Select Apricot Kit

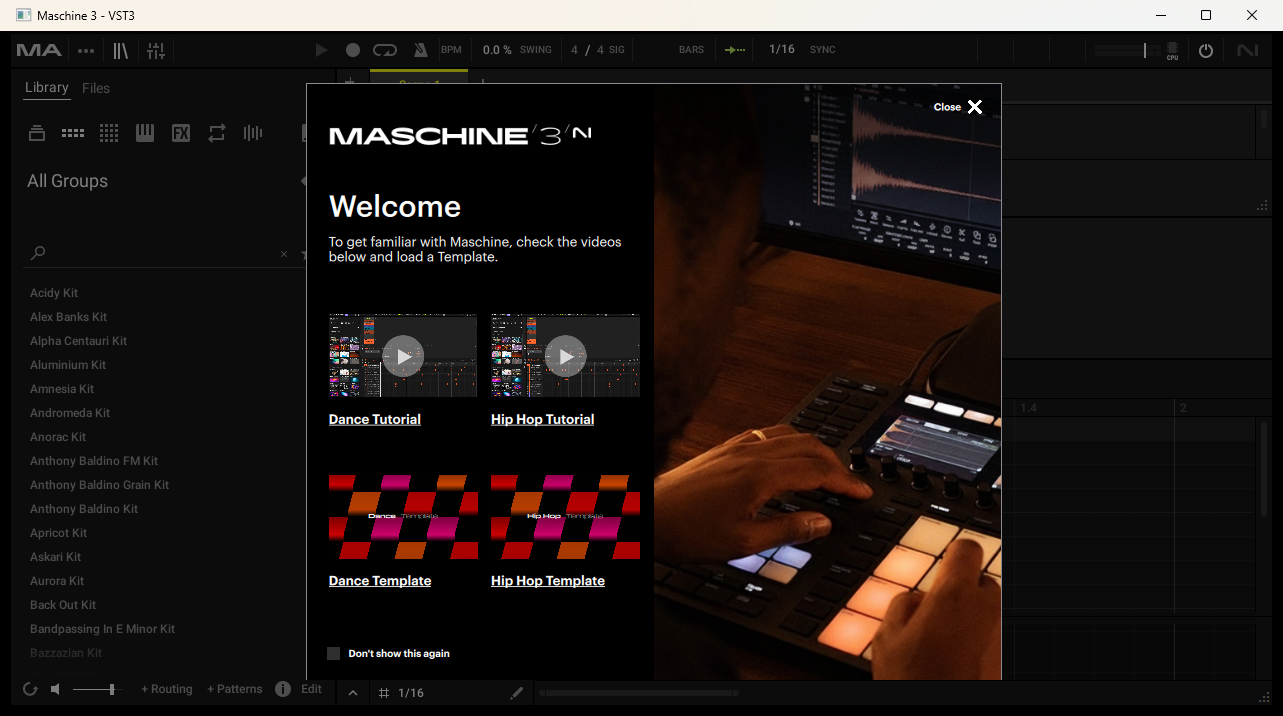[x=58, y=533]
